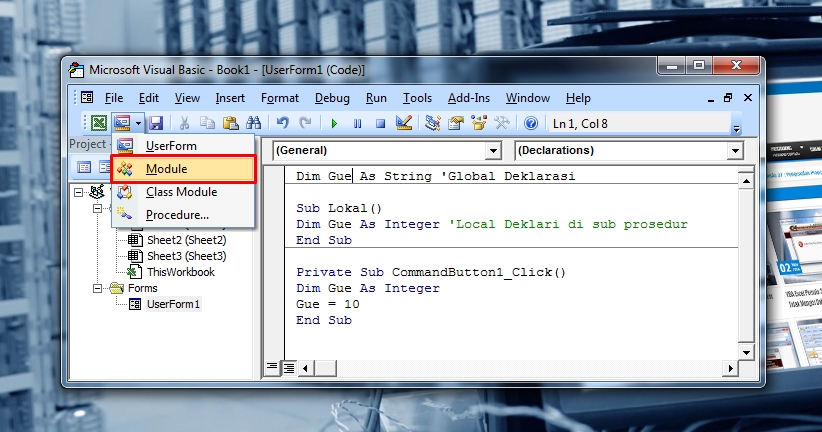Select Sheet3 (Sheet3) in project tree
The width and height of the screenshot is (822, 432).
(x=187, y=256)
